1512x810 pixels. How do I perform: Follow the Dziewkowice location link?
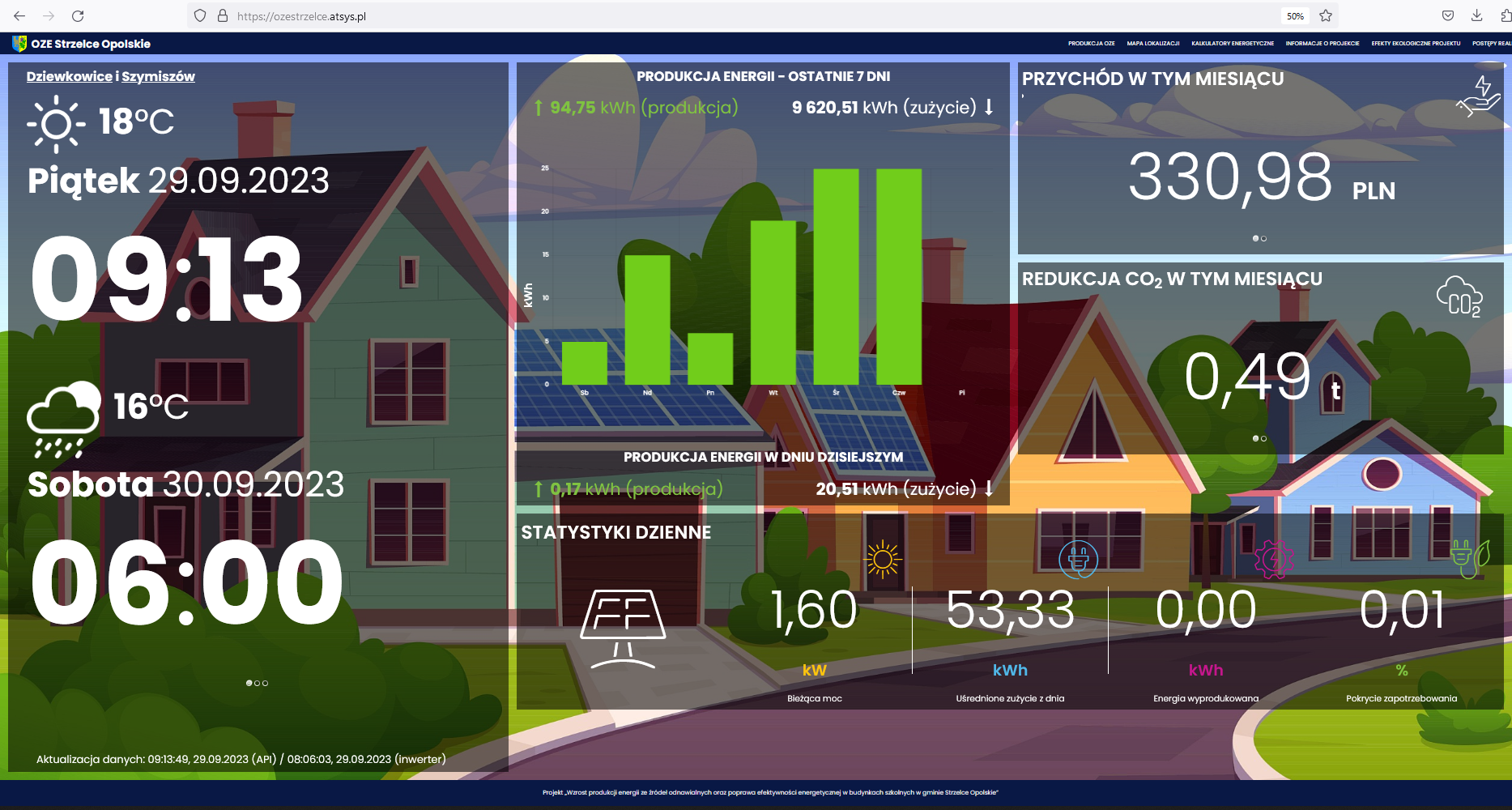(x=69, y=76)
